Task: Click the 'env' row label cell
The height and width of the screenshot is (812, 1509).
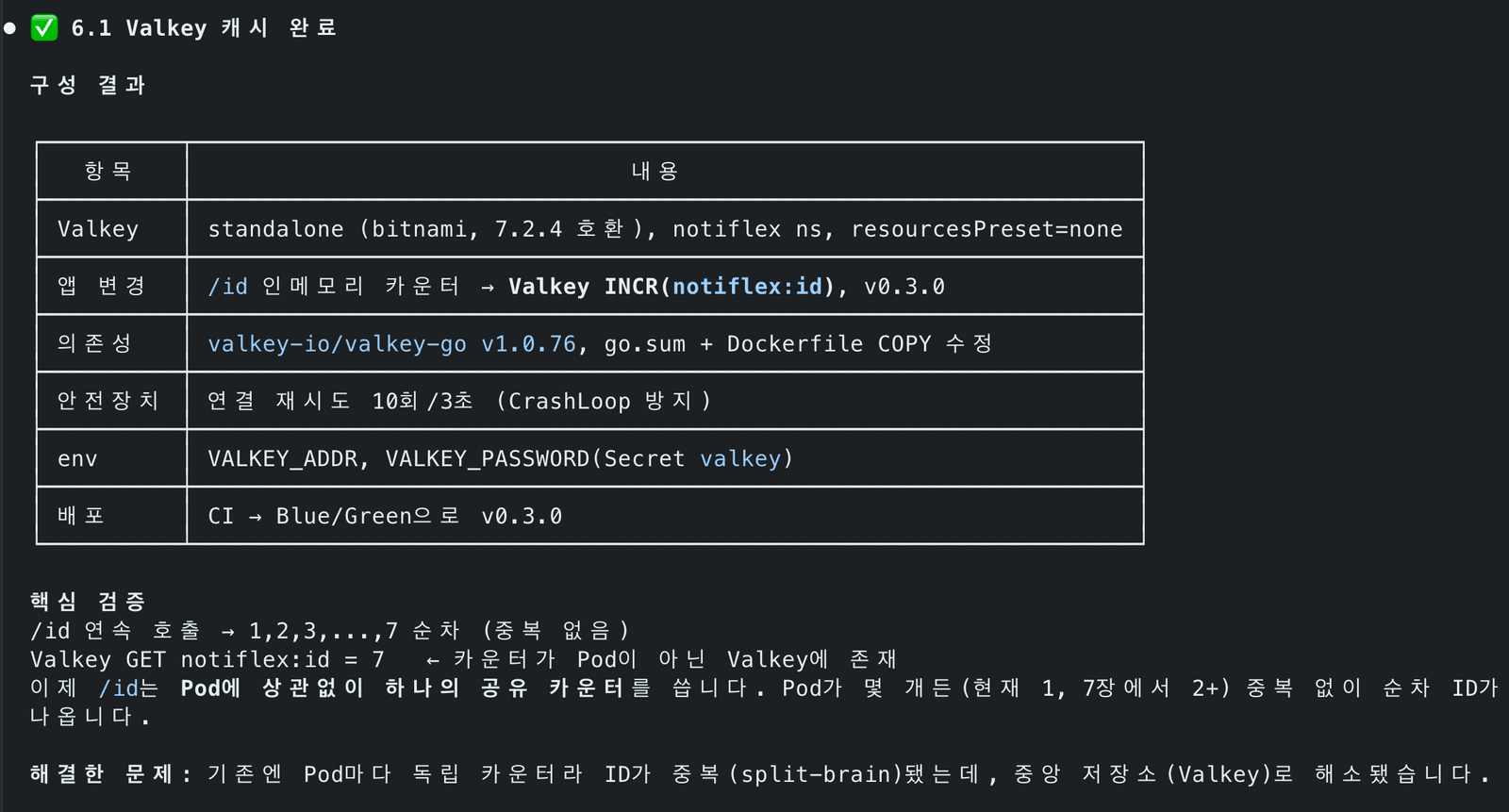Action: coord(111,459)
